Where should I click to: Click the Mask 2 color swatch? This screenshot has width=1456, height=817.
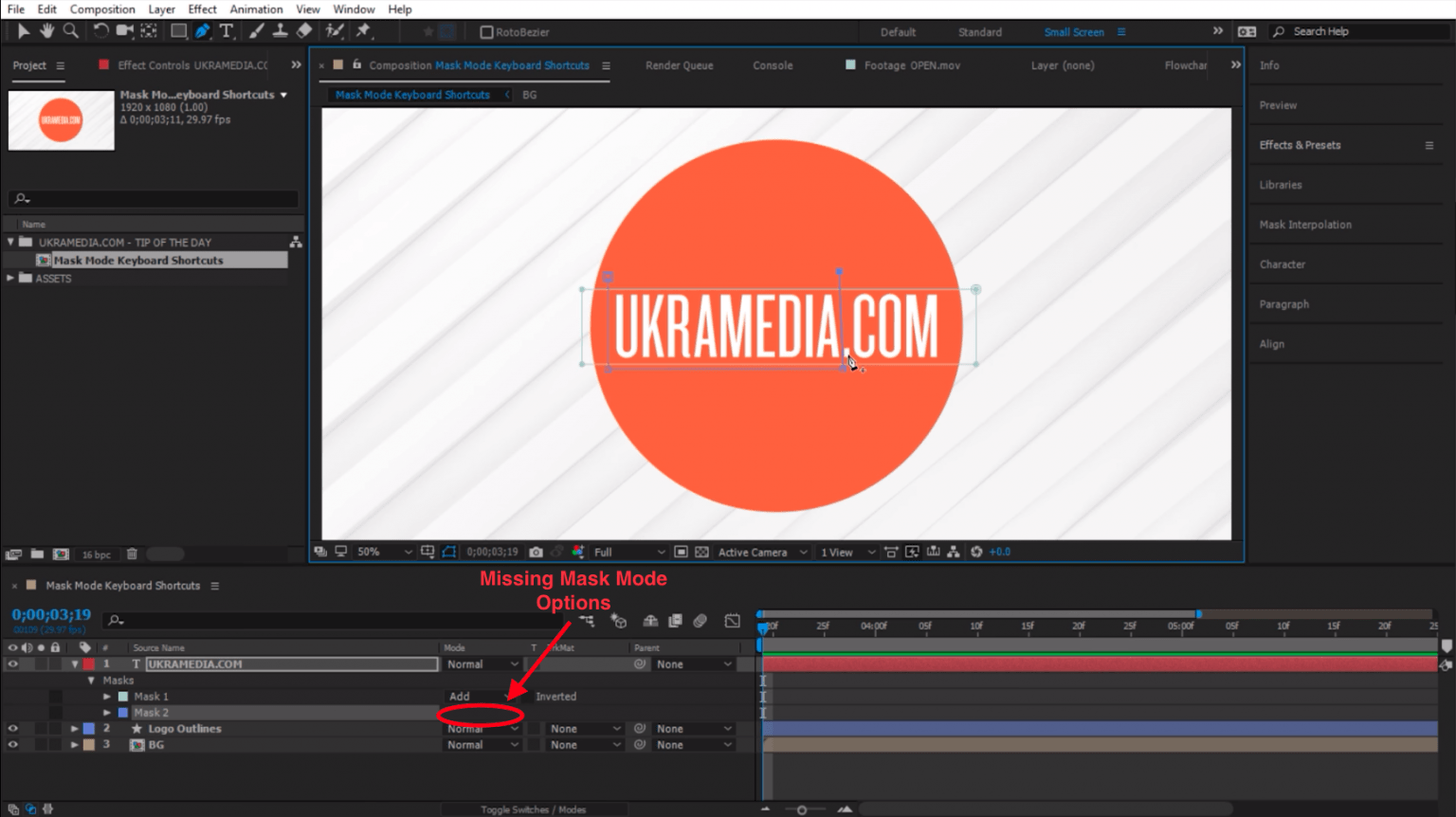pyautogui.click(x=122, y=713)
